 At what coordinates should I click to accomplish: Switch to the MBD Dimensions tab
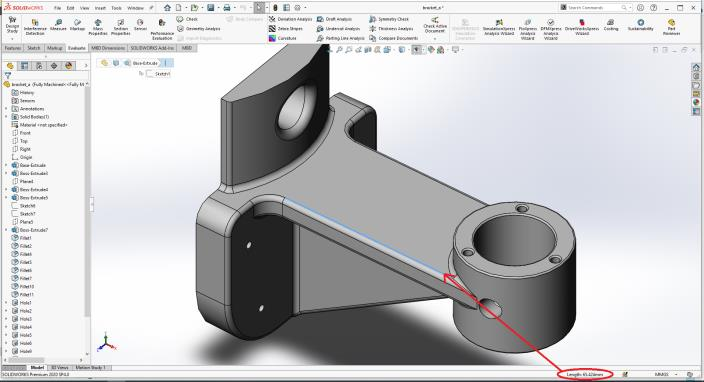point(108,48)
